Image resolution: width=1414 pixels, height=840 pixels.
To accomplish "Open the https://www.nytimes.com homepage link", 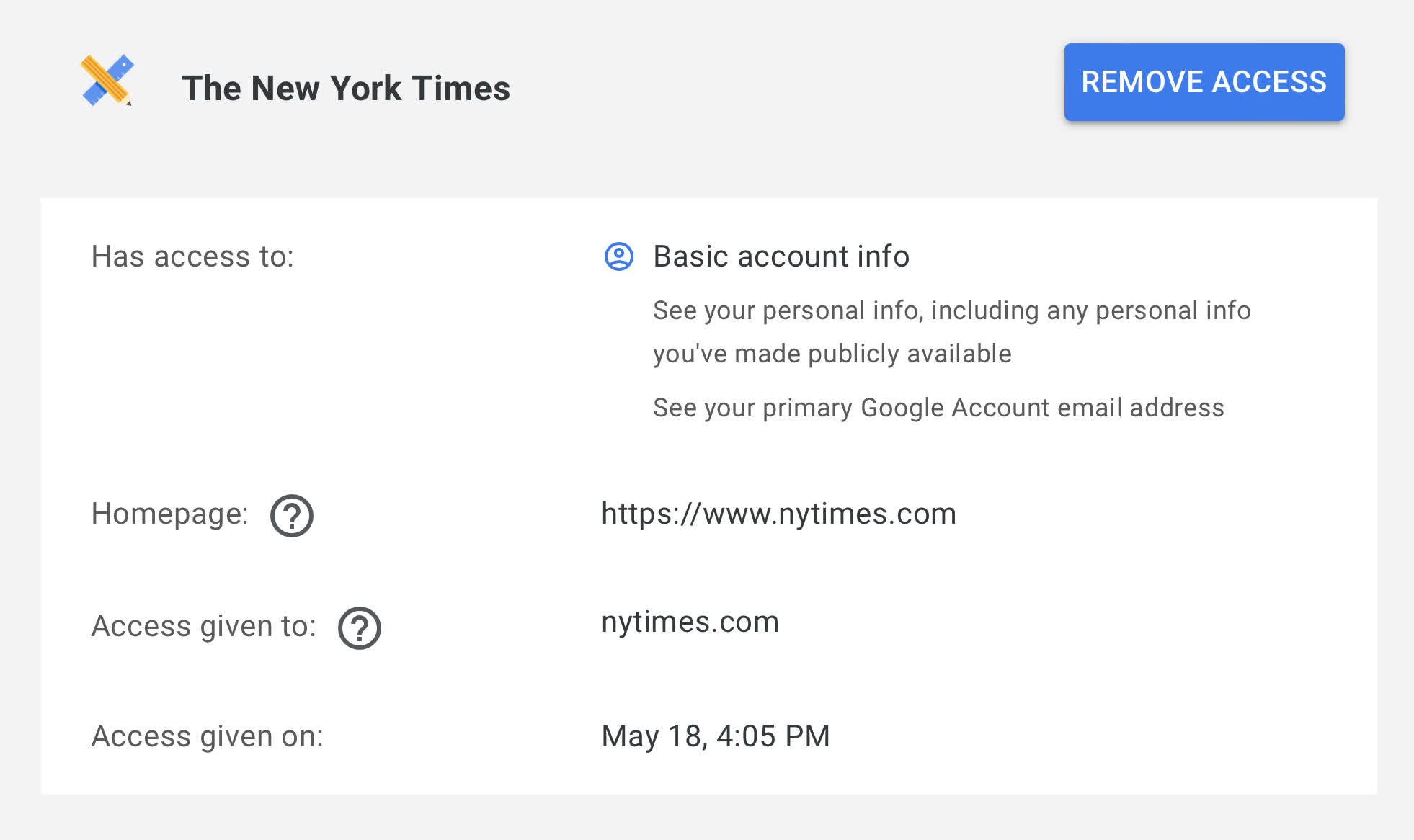I will [x=778, y=514].
